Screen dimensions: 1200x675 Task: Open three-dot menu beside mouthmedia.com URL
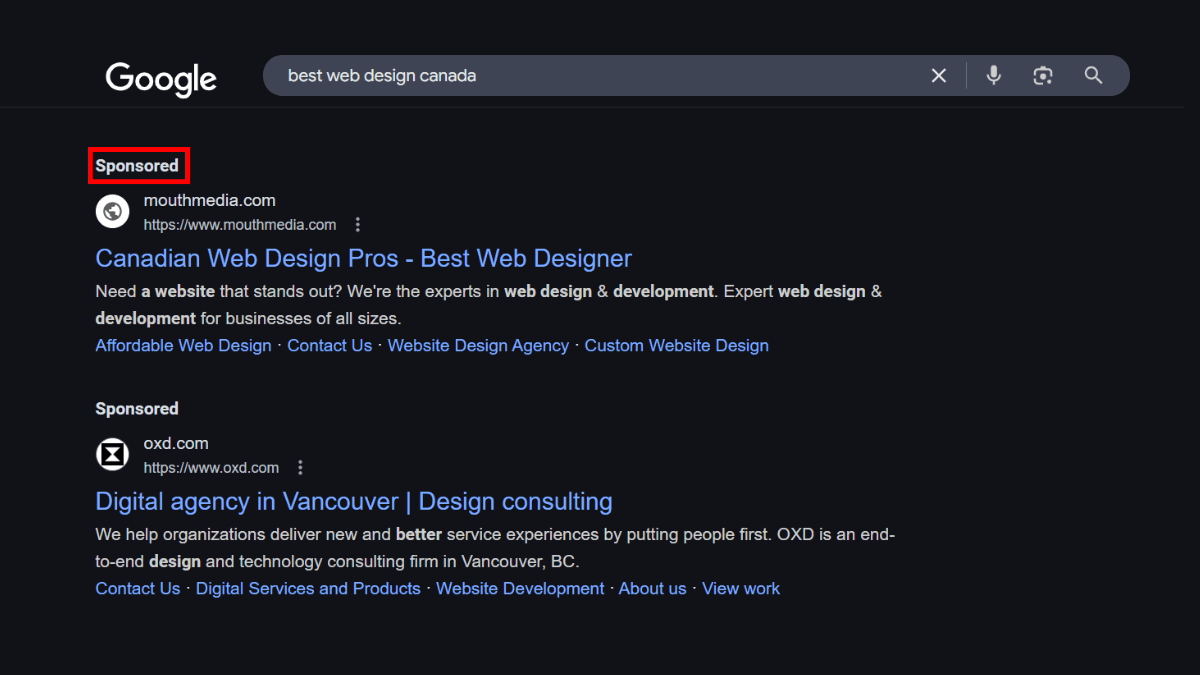tap(358, 225)
